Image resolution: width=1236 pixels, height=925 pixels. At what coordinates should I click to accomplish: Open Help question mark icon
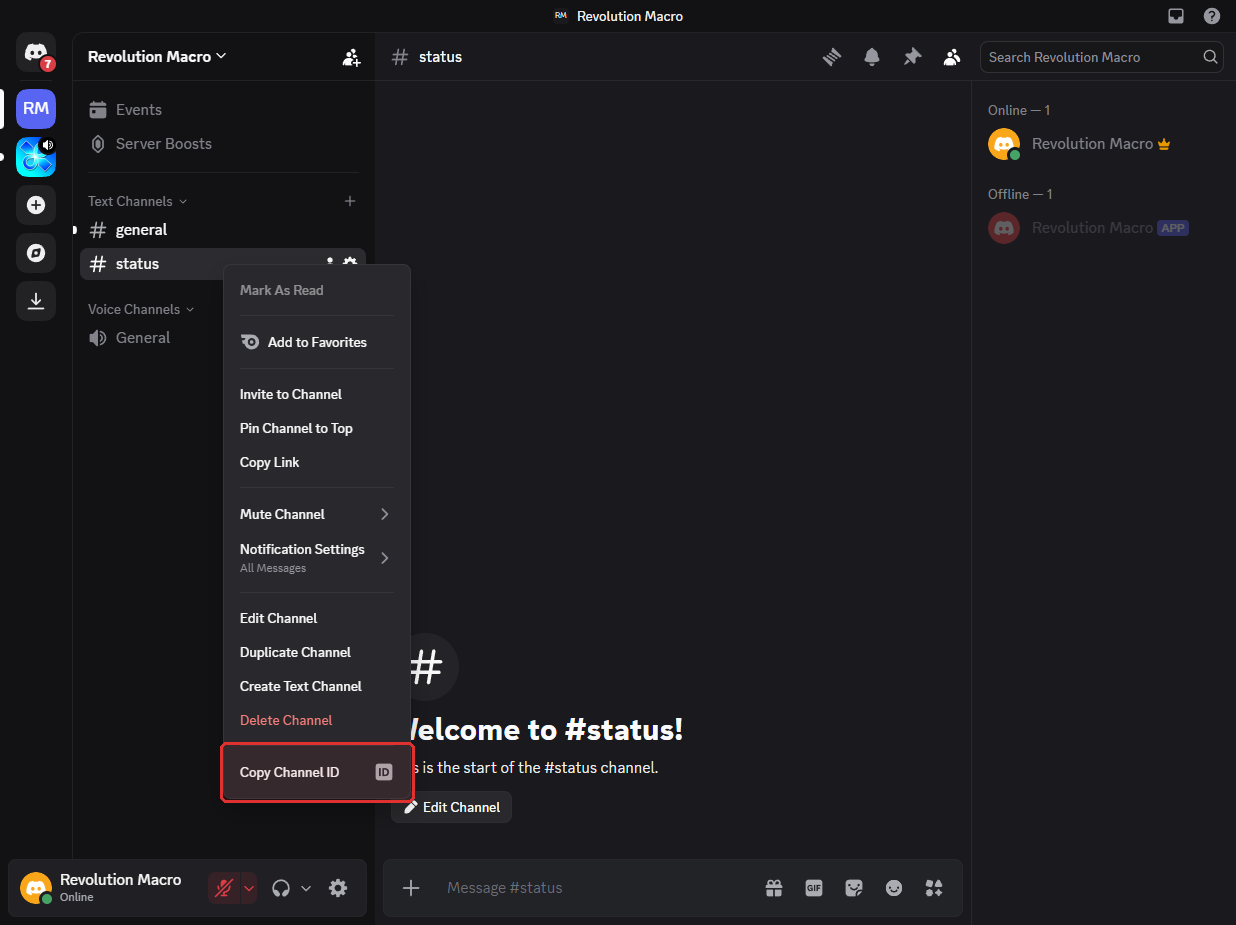(1212, 16)
